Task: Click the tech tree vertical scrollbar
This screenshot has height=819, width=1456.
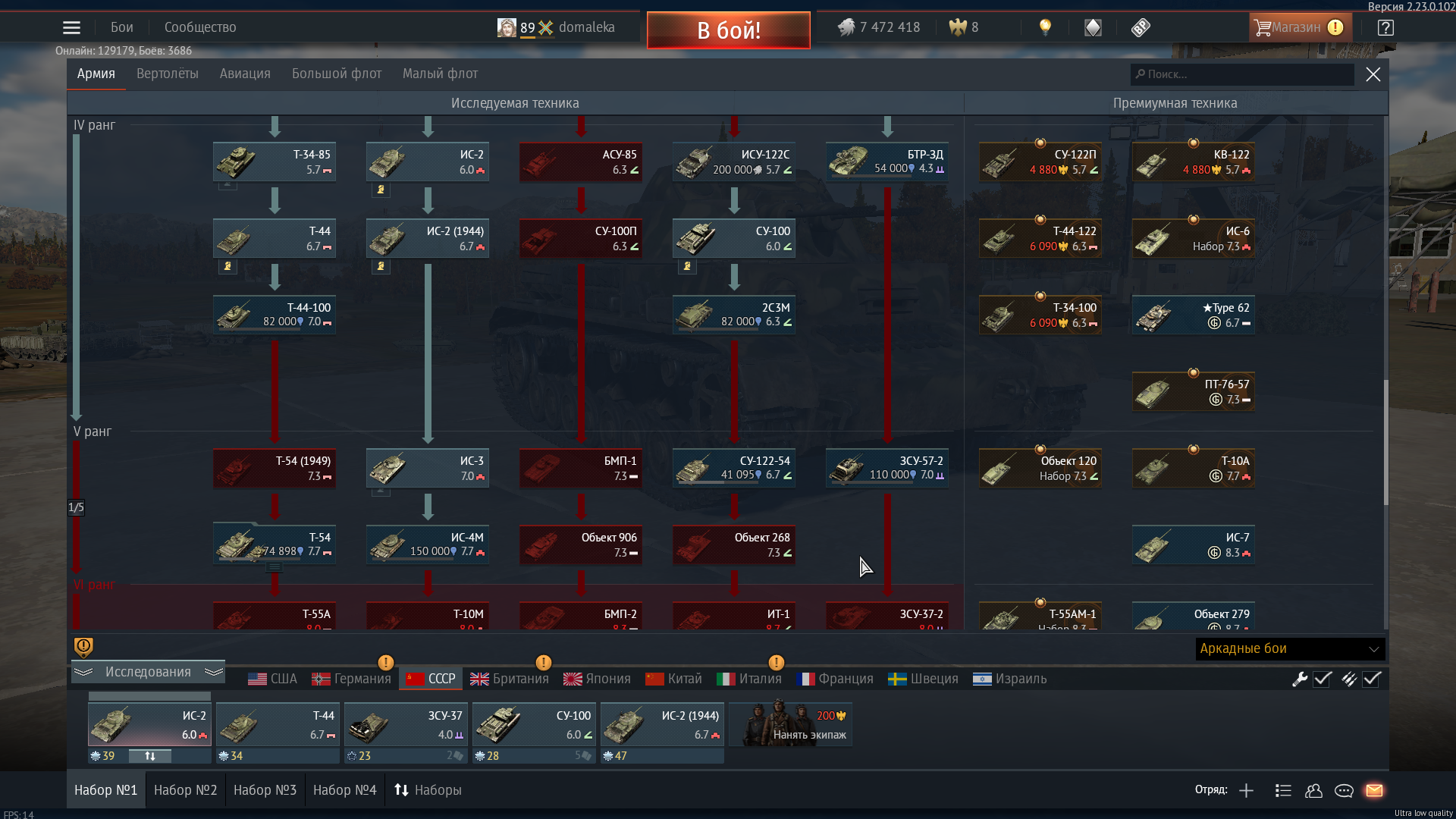Action: (x=1385, y=442)
